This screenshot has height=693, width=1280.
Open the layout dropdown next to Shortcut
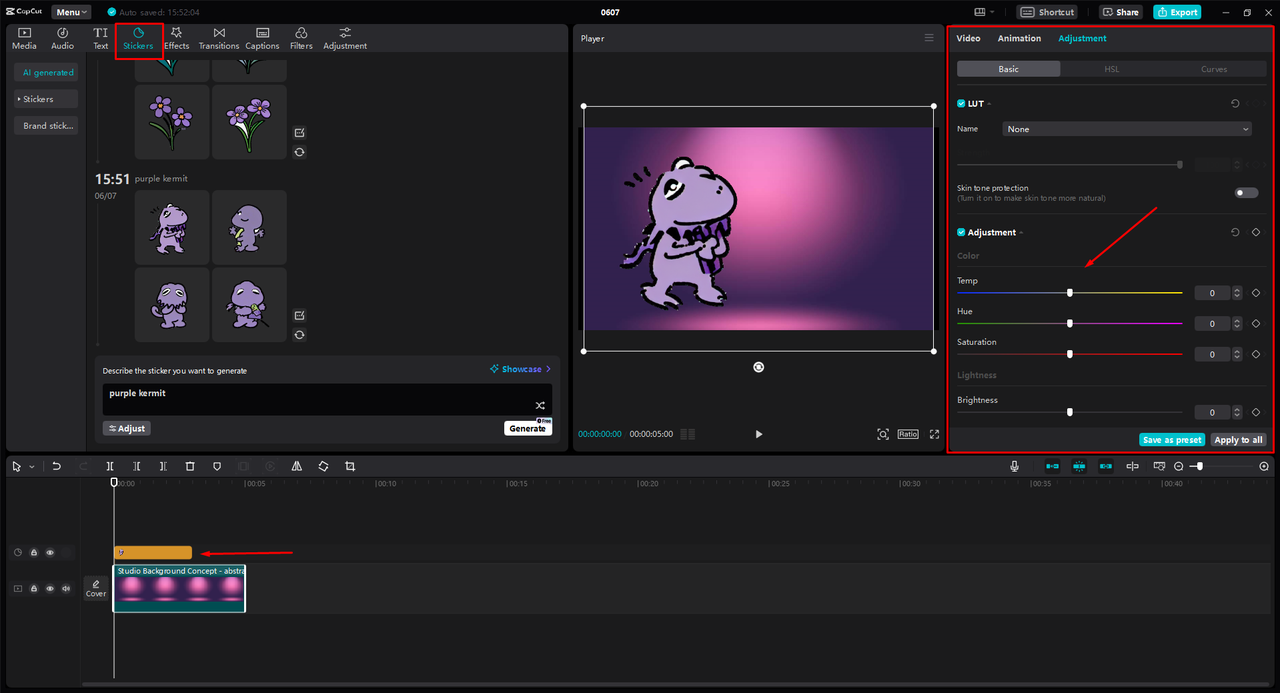point(983,12)
